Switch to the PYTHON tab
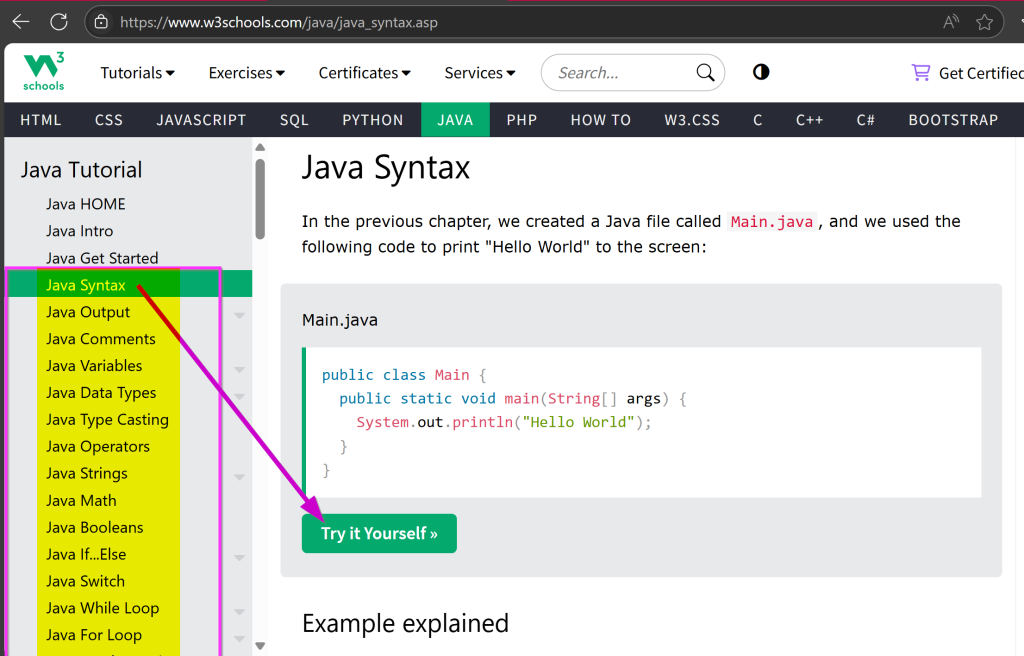1024x656 pixels. tap(373, 120)
